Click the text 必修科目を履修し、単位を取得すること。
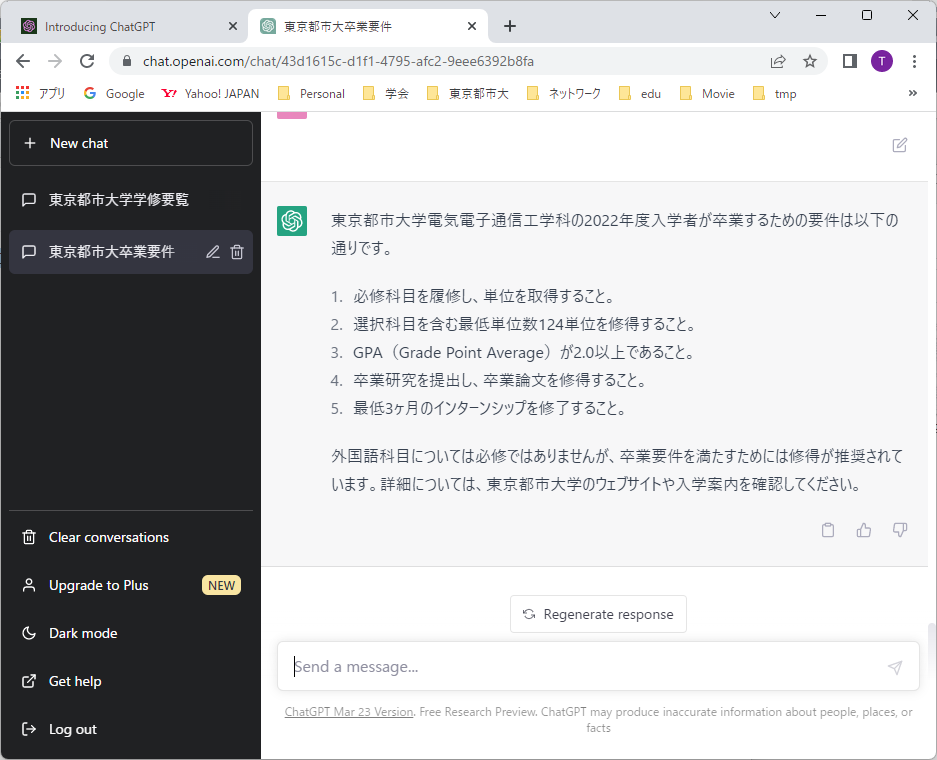Image resolution: width=937 pixels, height=760 pixels. [x=484, y=296]
